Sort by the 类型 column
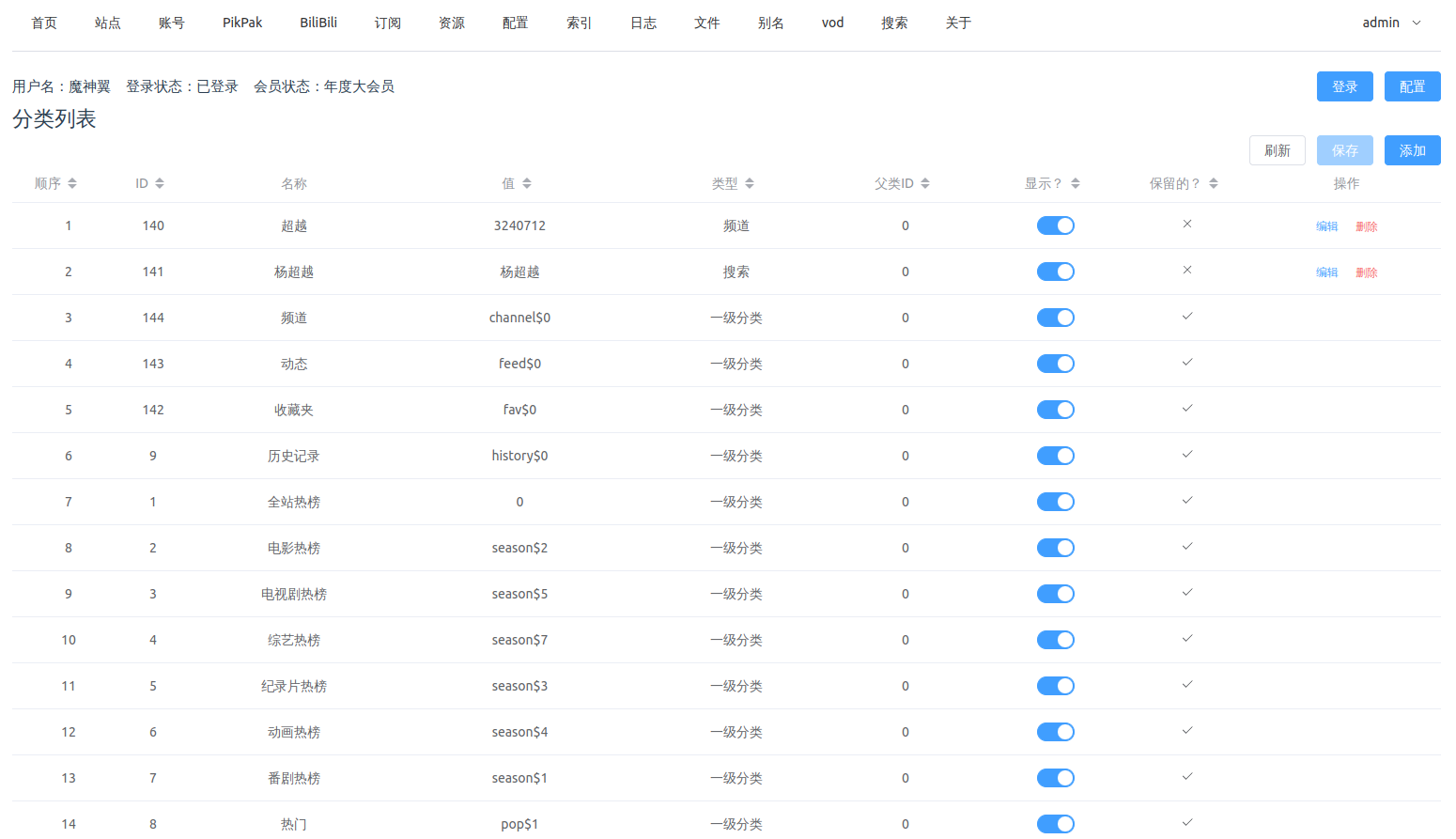This screenshot has height=839, width=1456. 733,183
